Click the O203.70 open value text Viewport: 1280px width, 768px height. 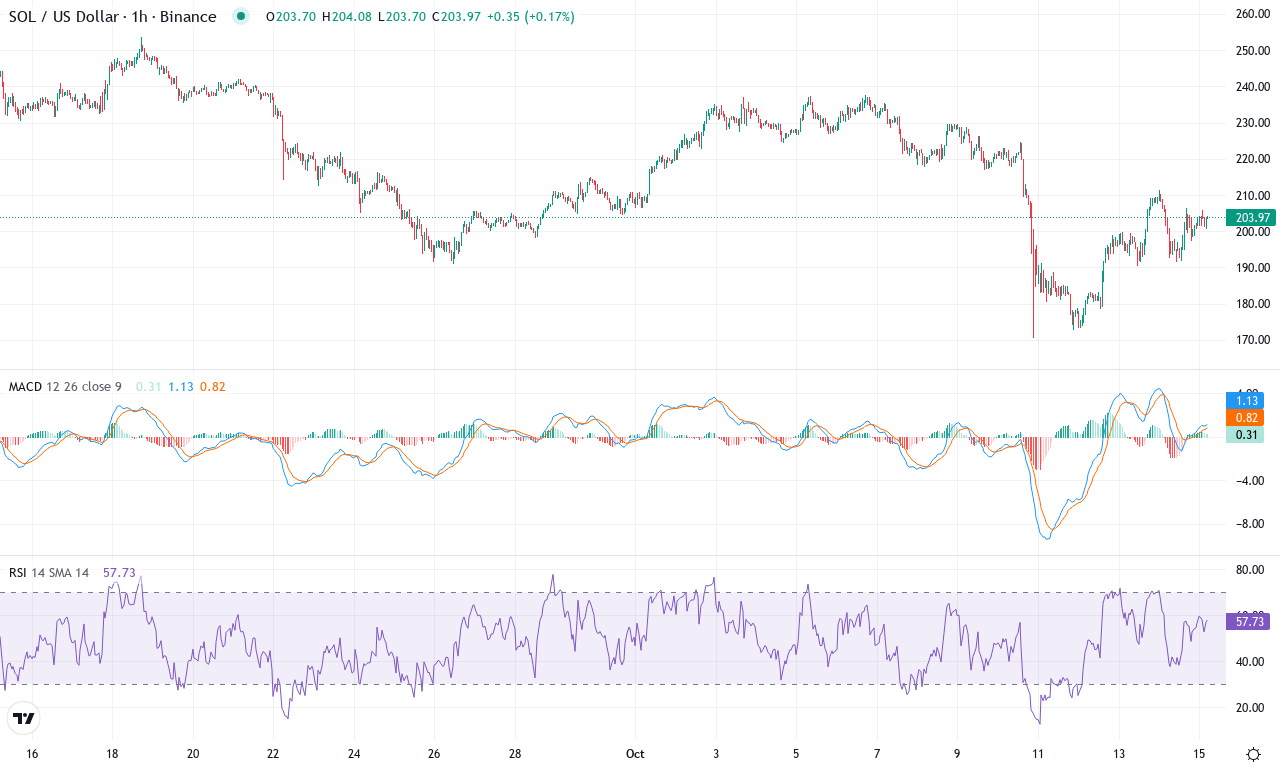click(290, 16)
